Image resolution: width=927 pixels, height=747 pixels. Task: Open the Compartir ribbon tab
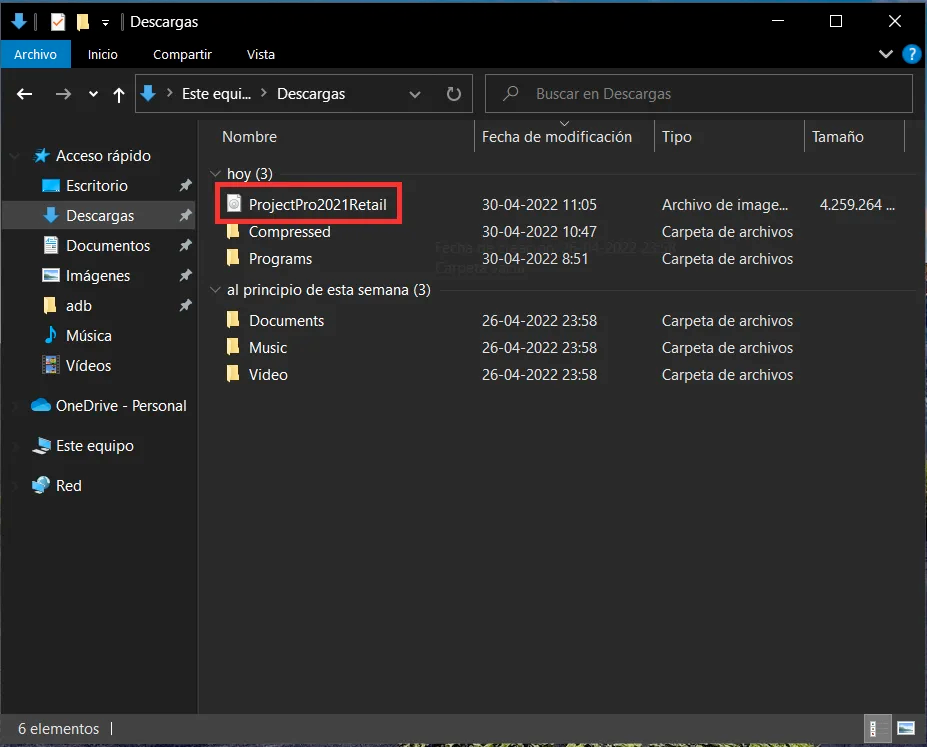click(182, 54)
